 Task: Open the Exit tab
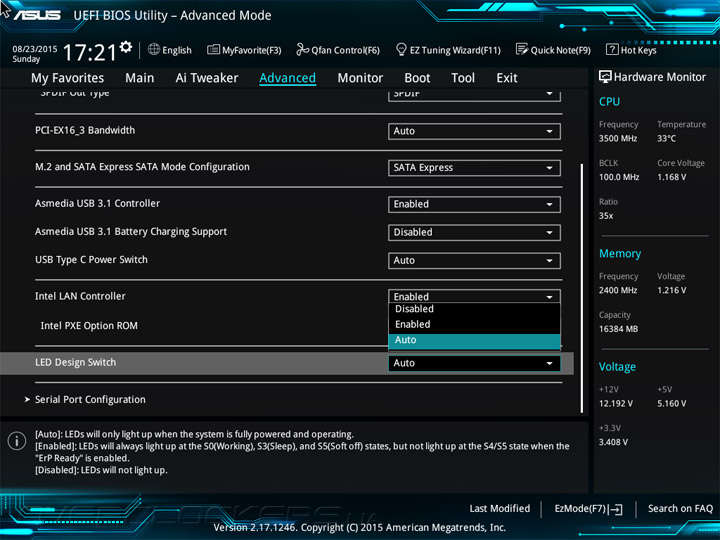506,78
